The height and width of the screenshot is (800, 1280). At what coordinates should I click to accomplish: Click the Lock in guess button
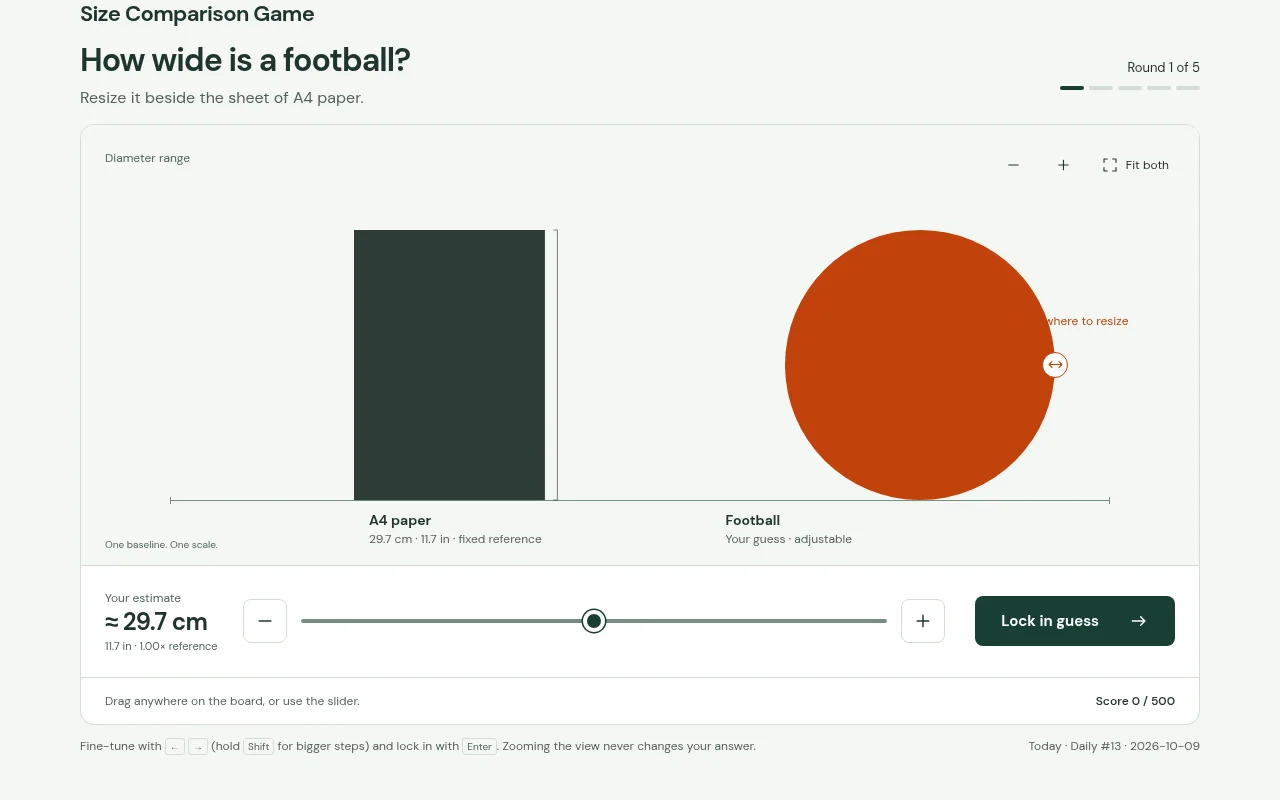click(x=1075, y=621)
